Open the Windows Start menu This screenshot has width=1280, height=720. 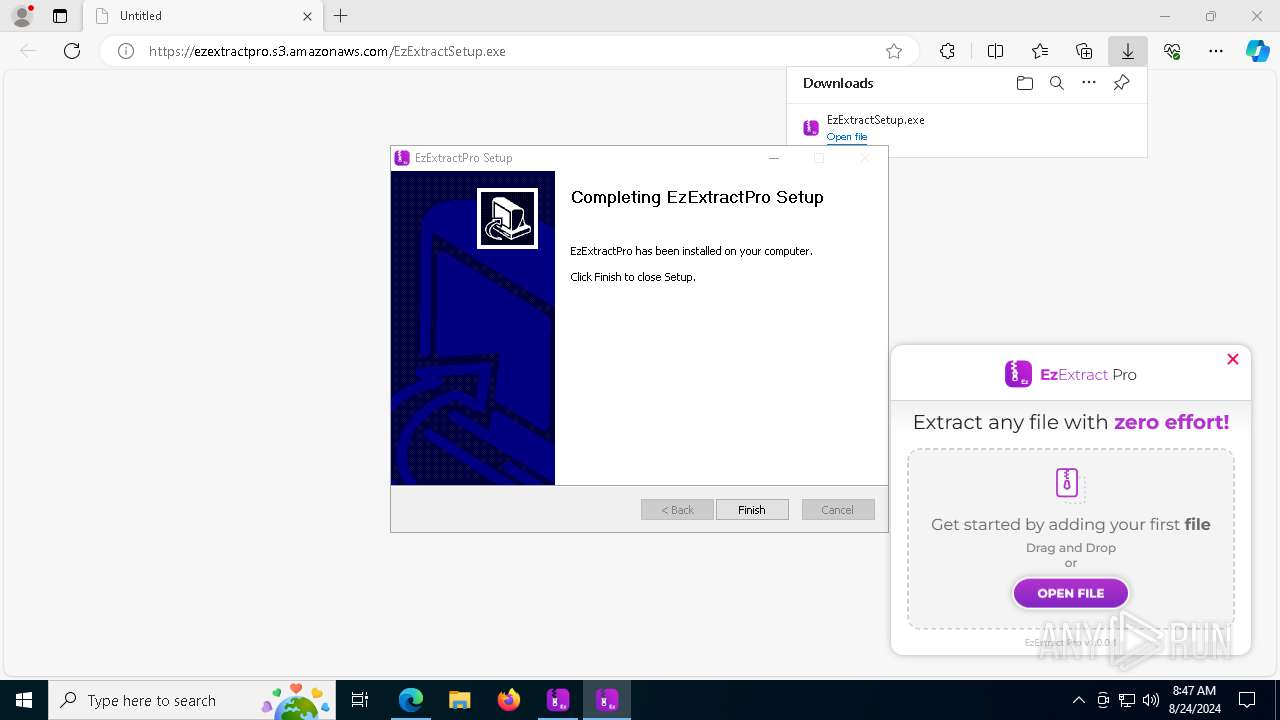click(24, 700)
